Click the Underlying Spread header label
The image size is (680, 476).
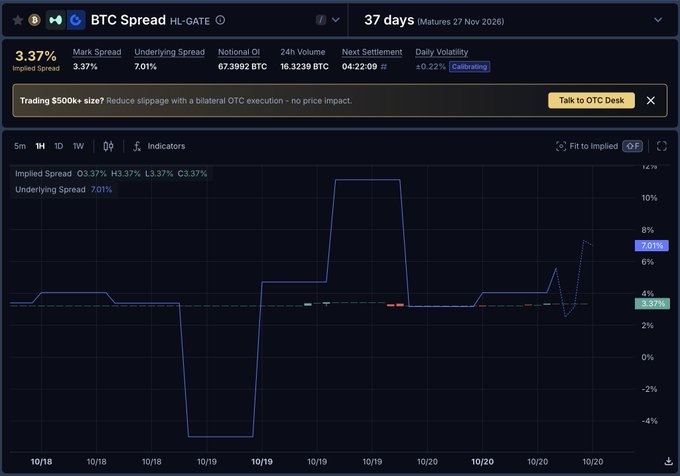point(169,52)
